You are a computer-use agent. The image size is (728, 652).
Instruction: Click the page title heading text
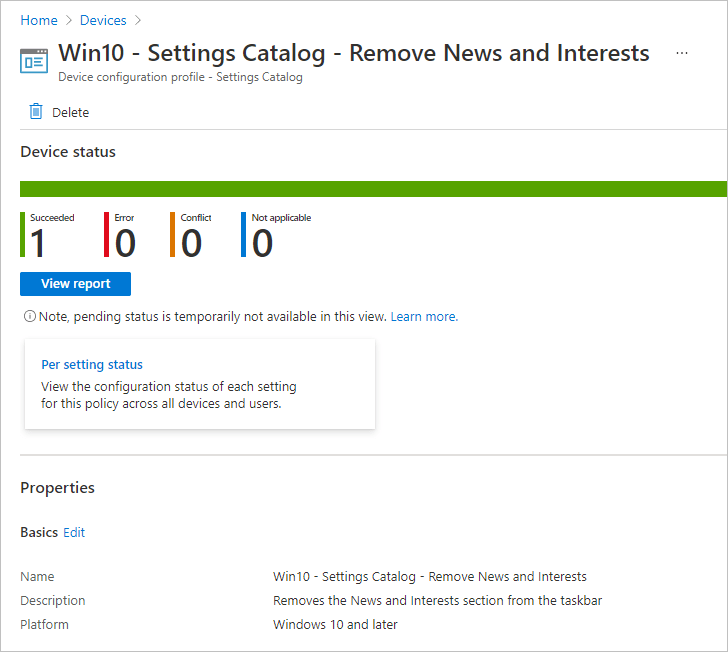pos(354,53)
